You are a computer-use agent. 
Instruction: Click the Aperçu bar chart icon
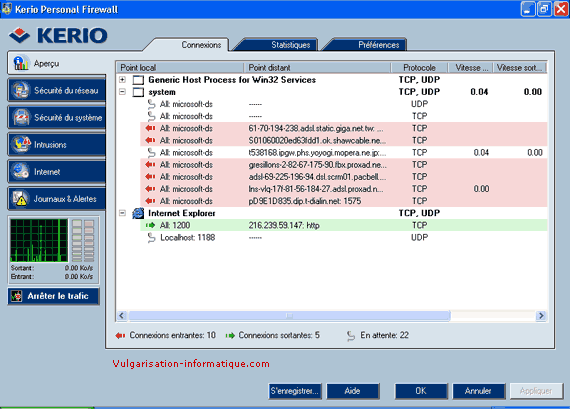pyautogui.click(x=21, y=63)
